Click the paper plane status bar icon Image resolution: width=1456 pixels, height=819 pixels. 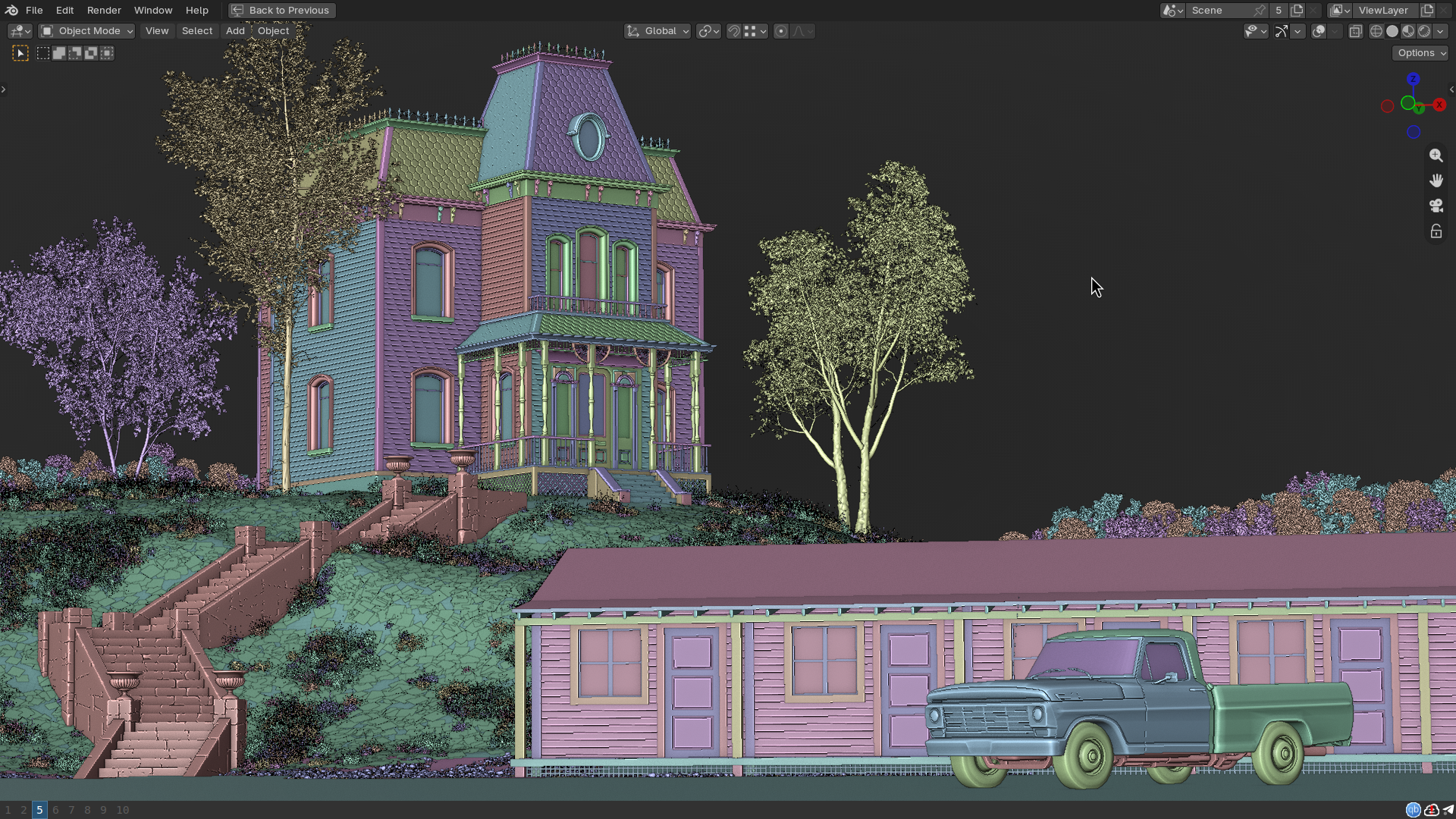coord(1448,810)
